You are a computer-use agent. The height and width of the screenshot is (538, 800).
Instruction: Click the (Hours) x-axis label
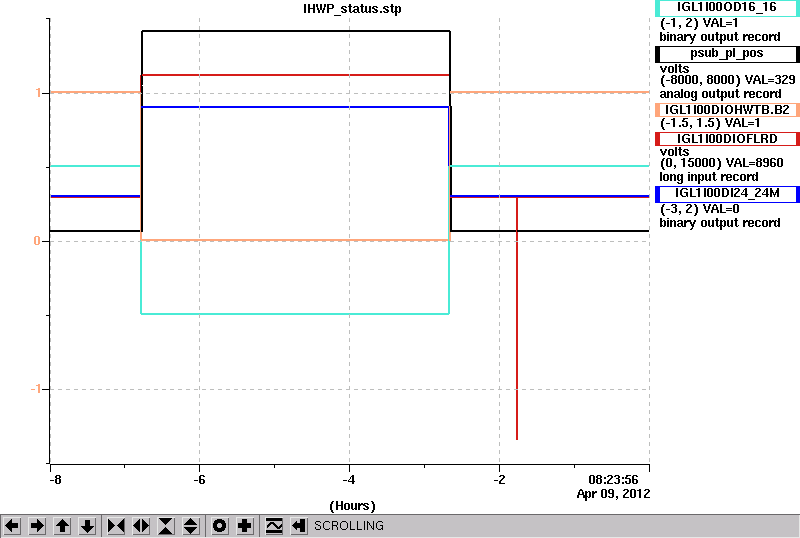click(352, 506)
